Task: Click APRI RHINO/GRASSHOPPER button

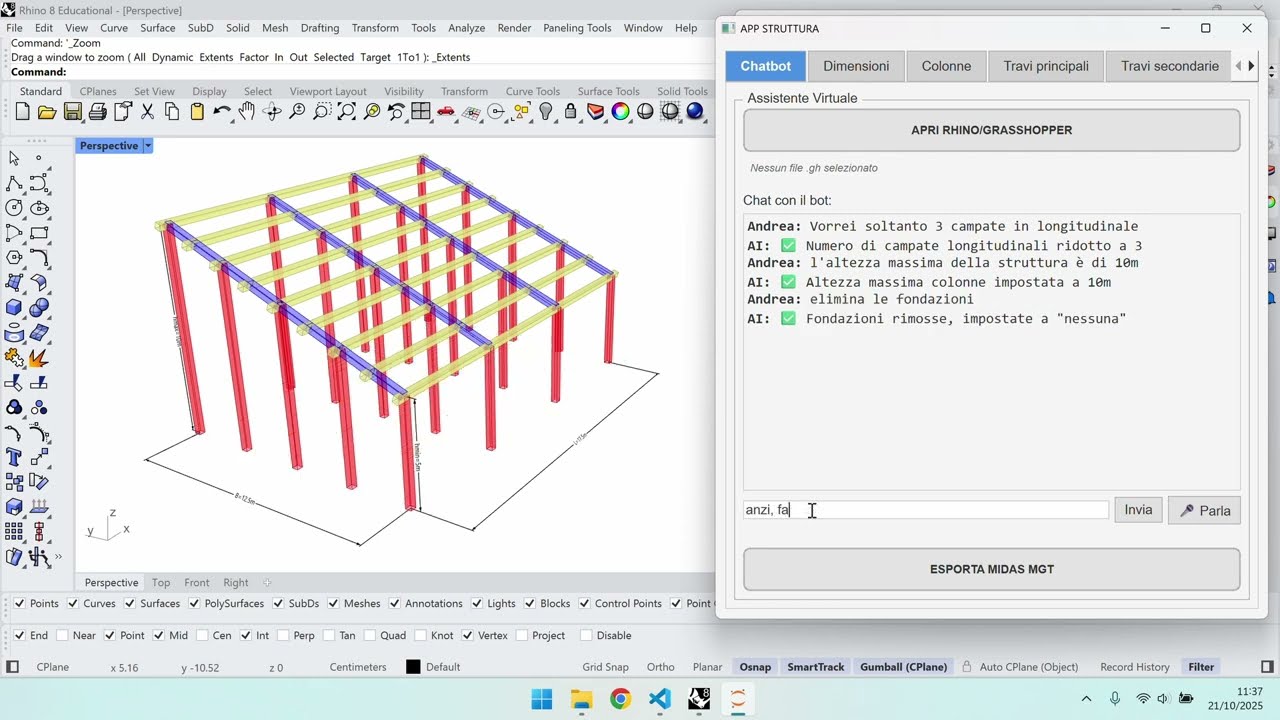Action: (991, 130)
